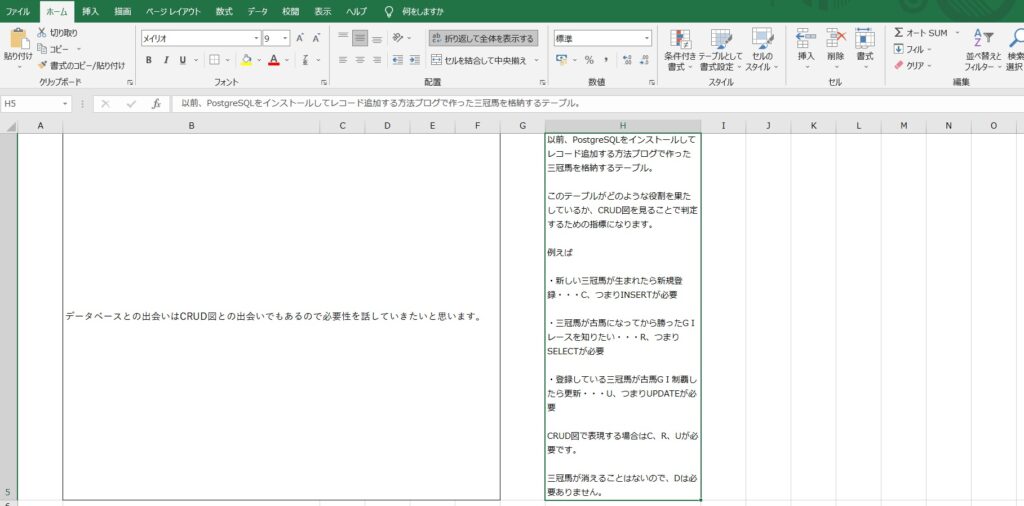The height and width of the screenshot is (506, 1024).
Task: Click the text orientation icon
Action: [397, 39]
